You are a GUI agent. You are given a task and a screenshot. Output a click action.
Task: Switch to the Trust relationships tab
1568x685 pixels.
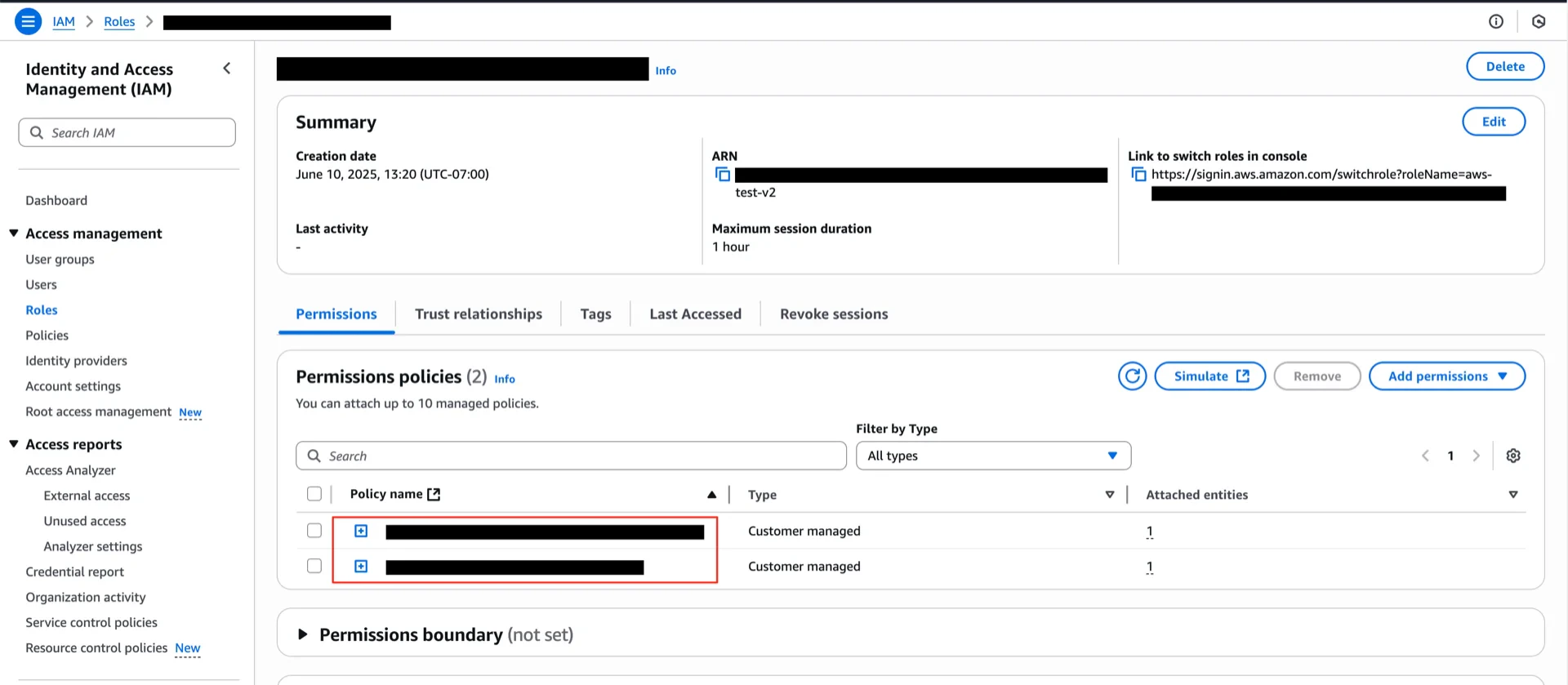[479, 314]
